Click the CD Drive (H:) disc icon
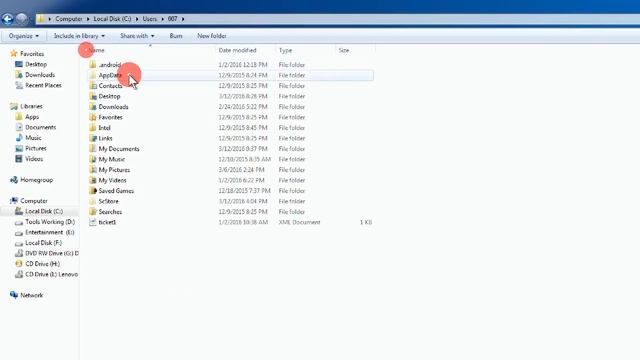 [19, 264]
